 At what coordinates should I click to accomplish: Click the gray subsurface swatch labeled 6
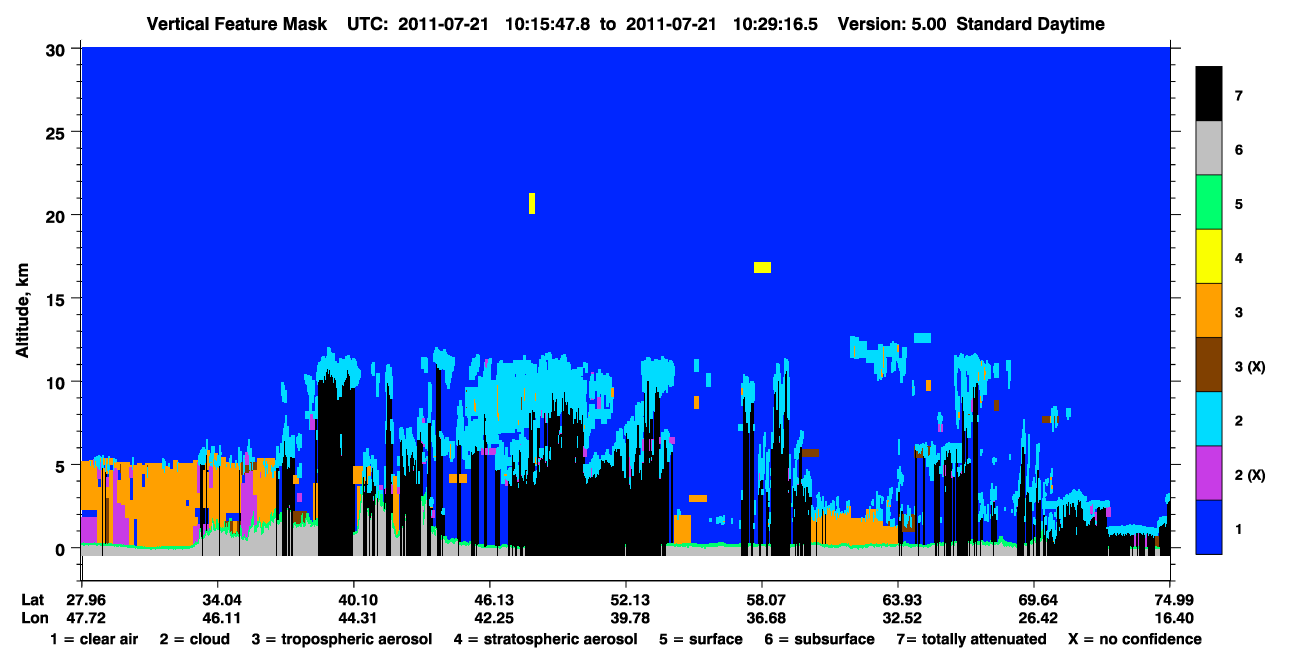[x=1209, y=148]
